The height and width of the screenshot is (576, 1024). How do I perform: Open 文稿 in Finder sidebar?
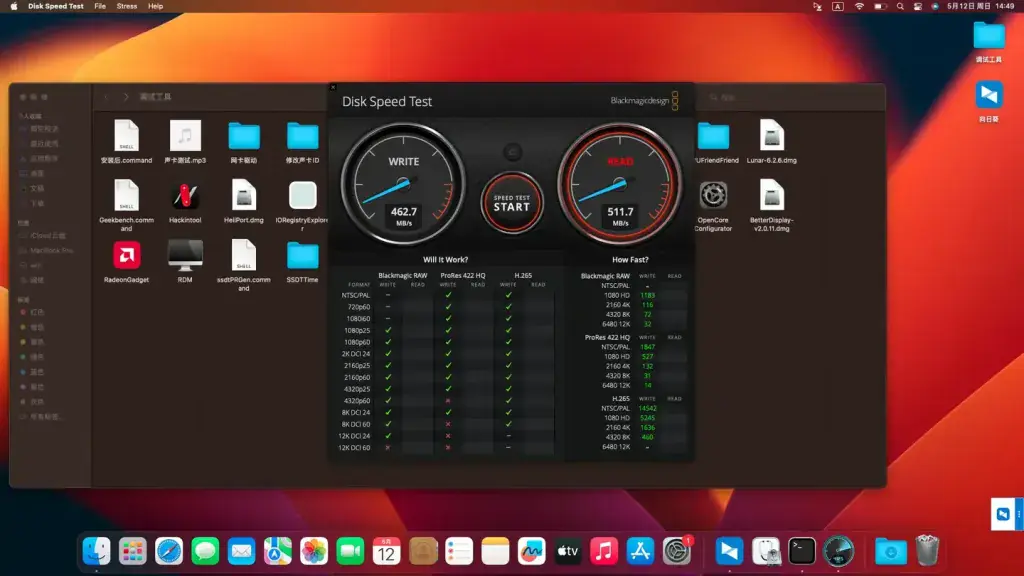tap(37, 188)
